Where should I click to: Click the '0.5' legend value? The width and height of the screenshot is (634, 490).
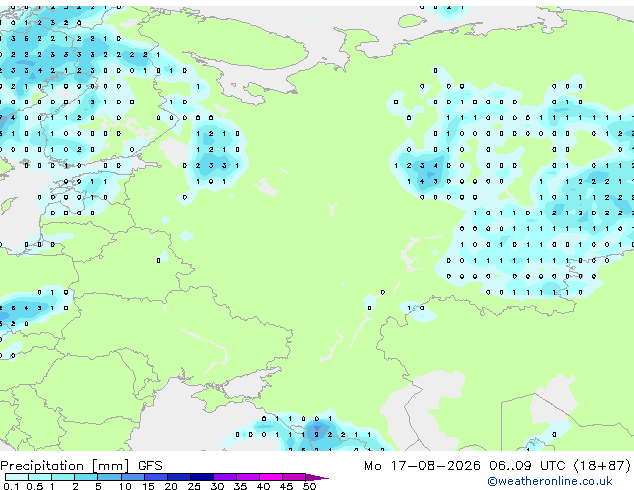click(x=35, y=486)
